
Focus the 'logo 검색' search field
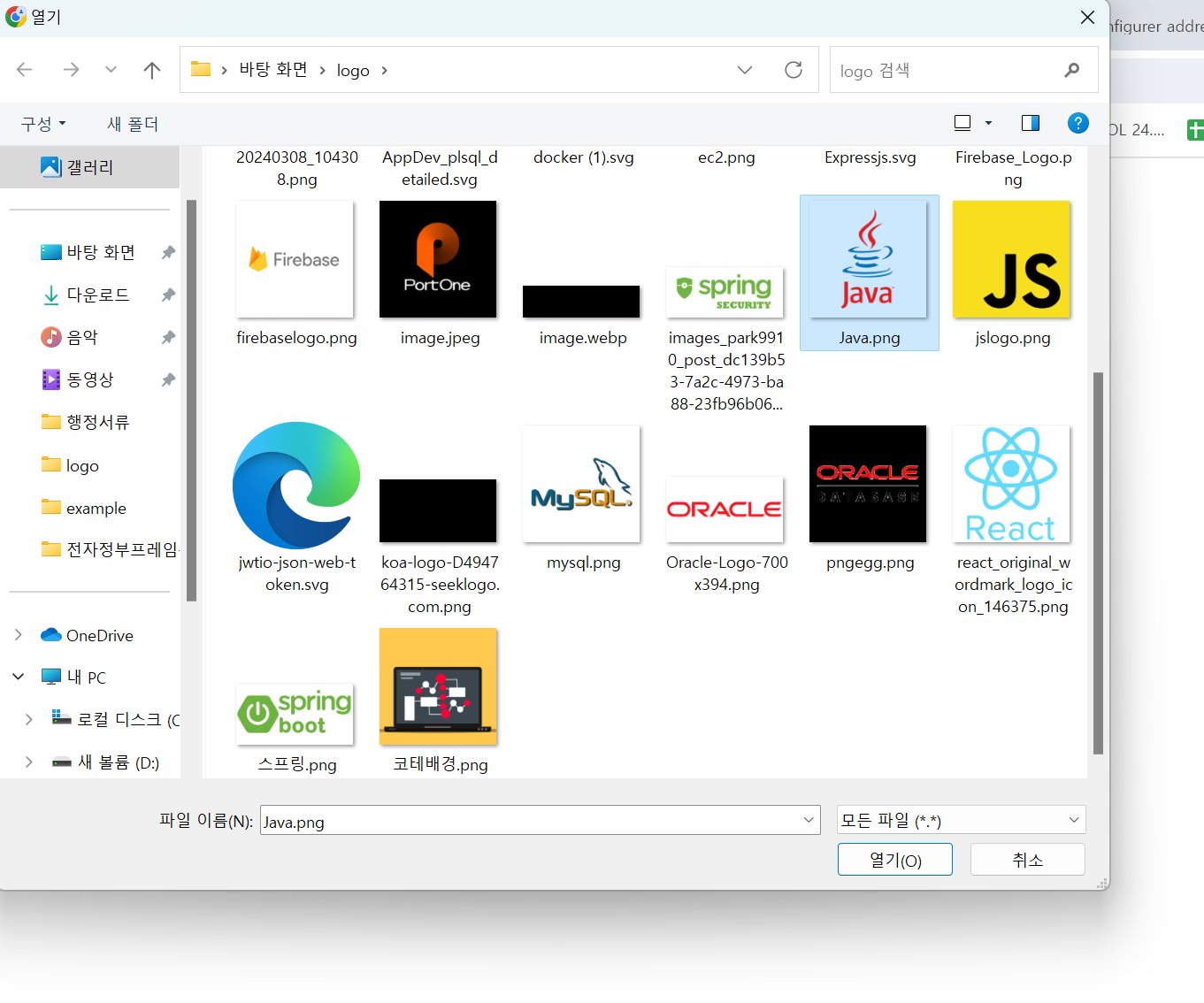[x=963, y=70]
